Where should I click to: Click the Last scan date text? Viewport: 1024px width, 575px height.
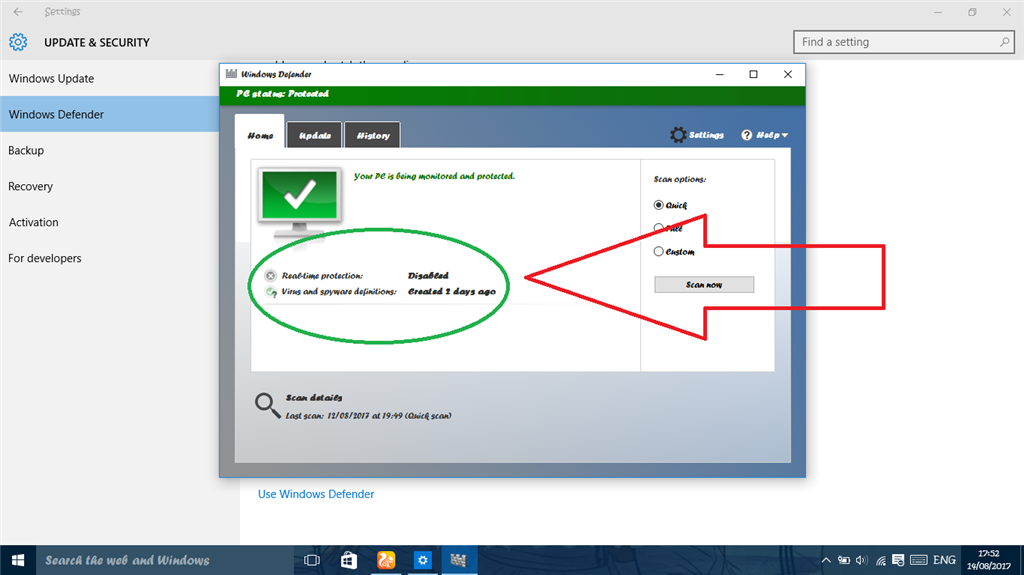tap(368, 416)
